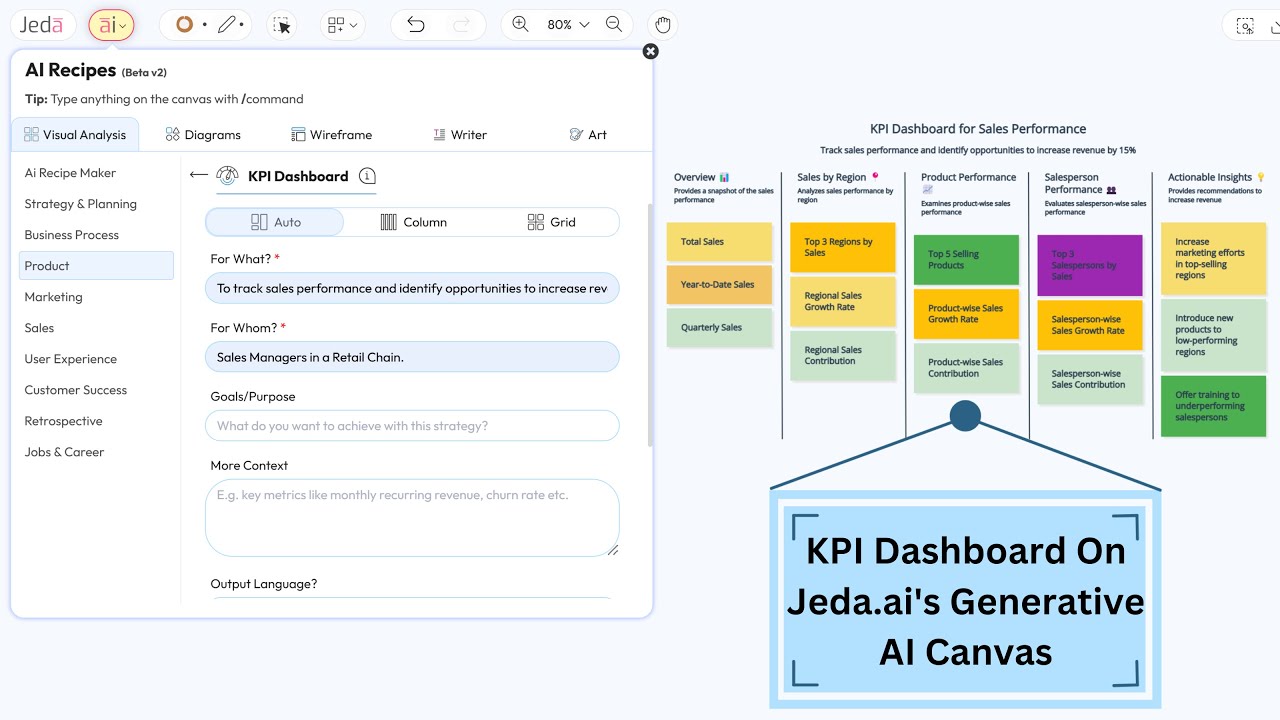Click the screen capture frame icon
1280x720 pixels.
(x=1245, y=26)
